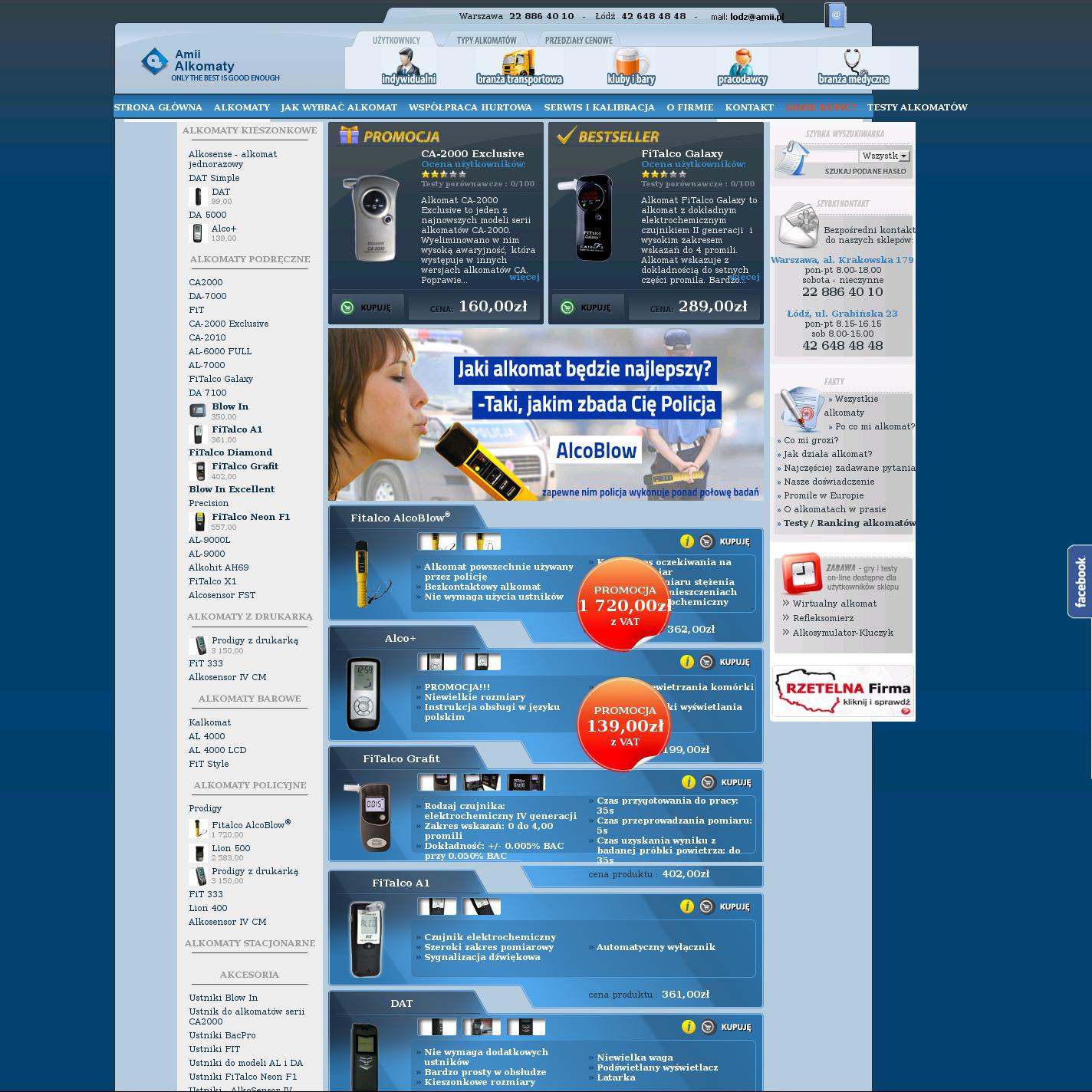Image resolution: width=1092 pixels, height=1092 pixels.
Task: Click the pracodawcy employer icon
Action: pyautogui.click(x=742, y=66)
